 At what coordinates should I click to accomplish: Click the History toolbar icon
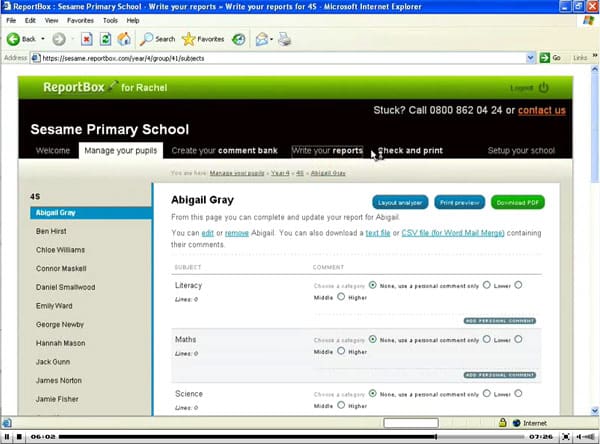coord(239,39)
